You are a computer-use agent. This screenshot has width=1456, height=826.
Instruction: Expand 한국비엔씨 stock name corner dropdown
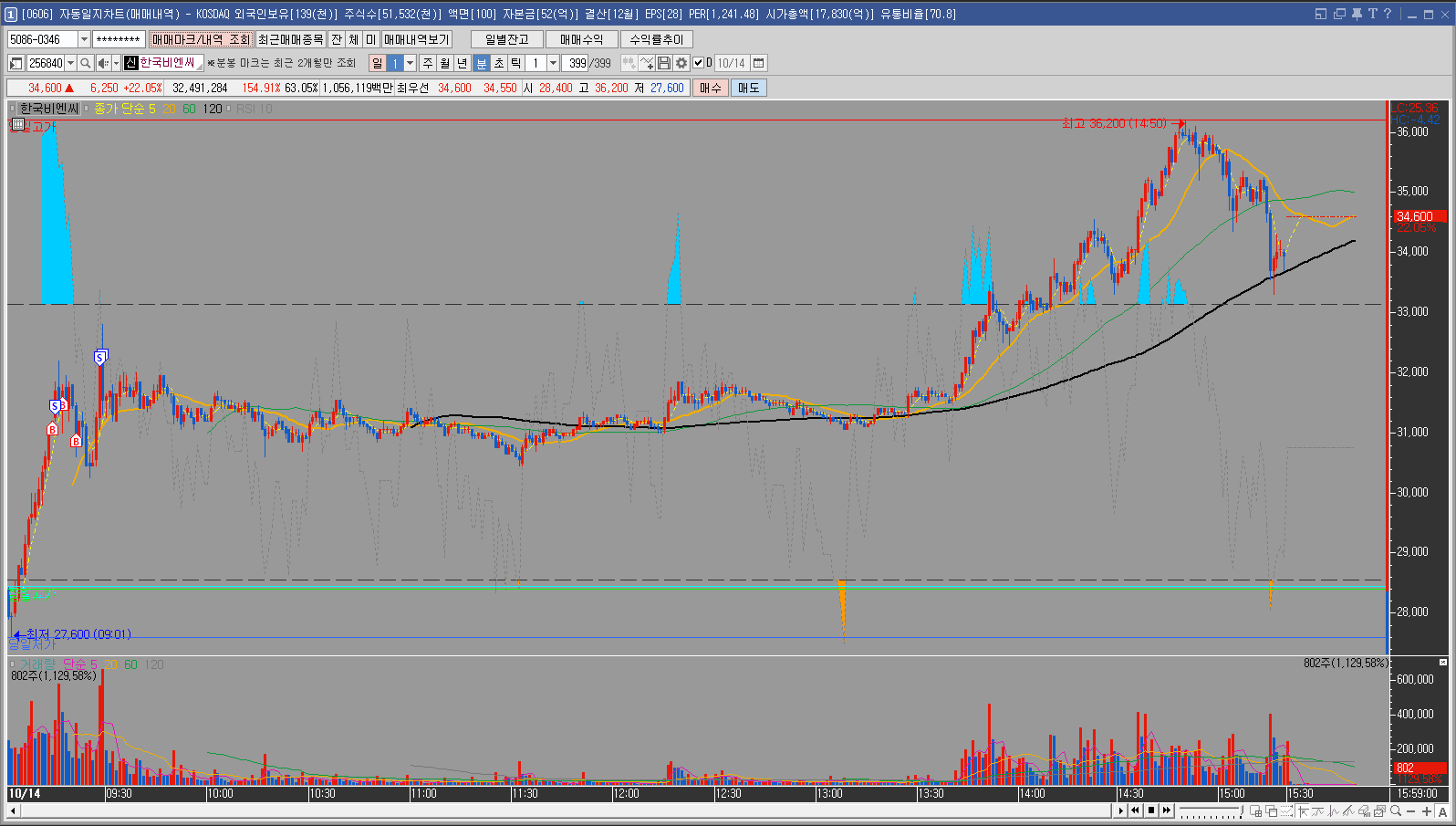click(199, 68)
